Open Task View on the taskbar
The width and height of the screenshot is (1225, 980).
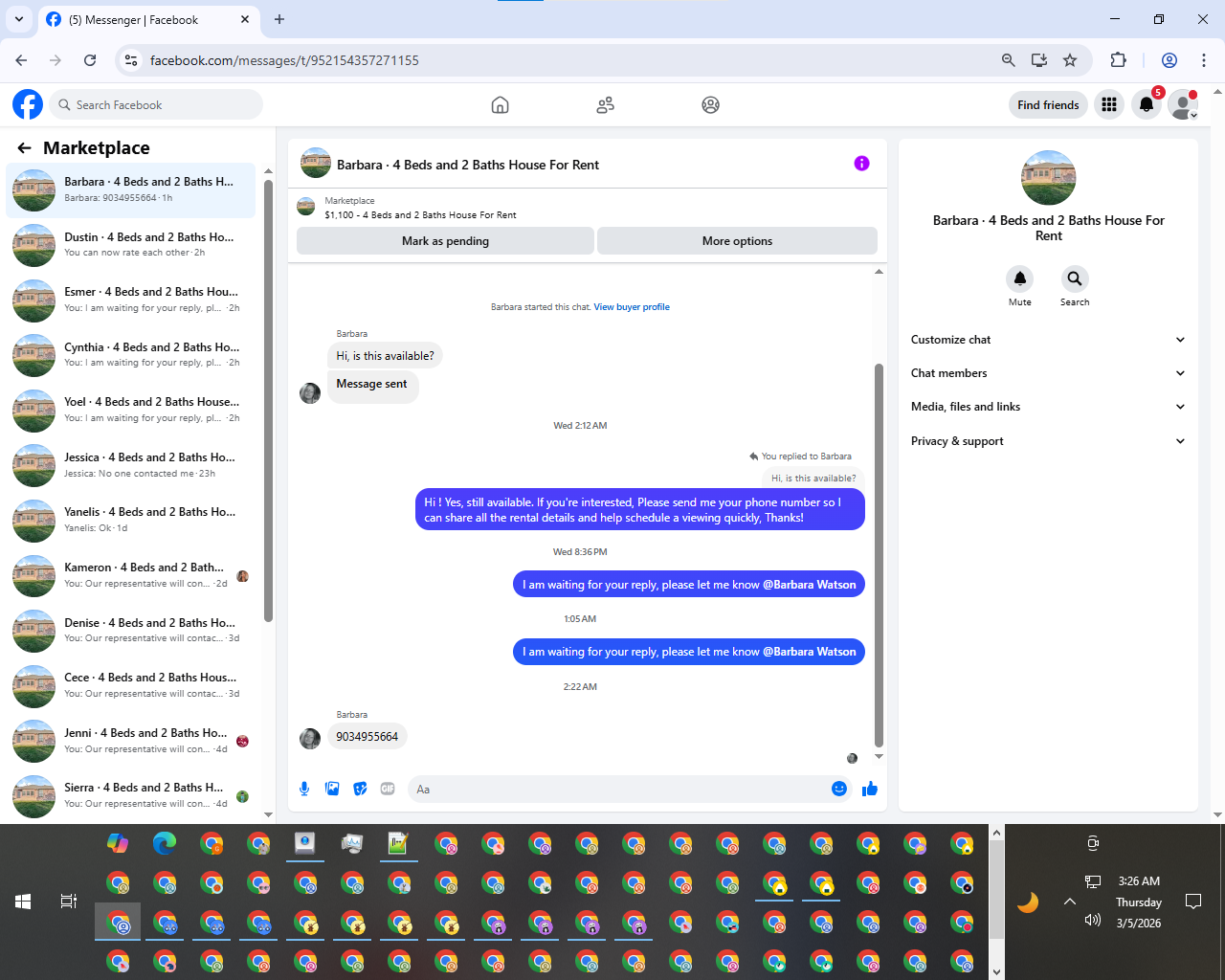[x=69, y=902]
